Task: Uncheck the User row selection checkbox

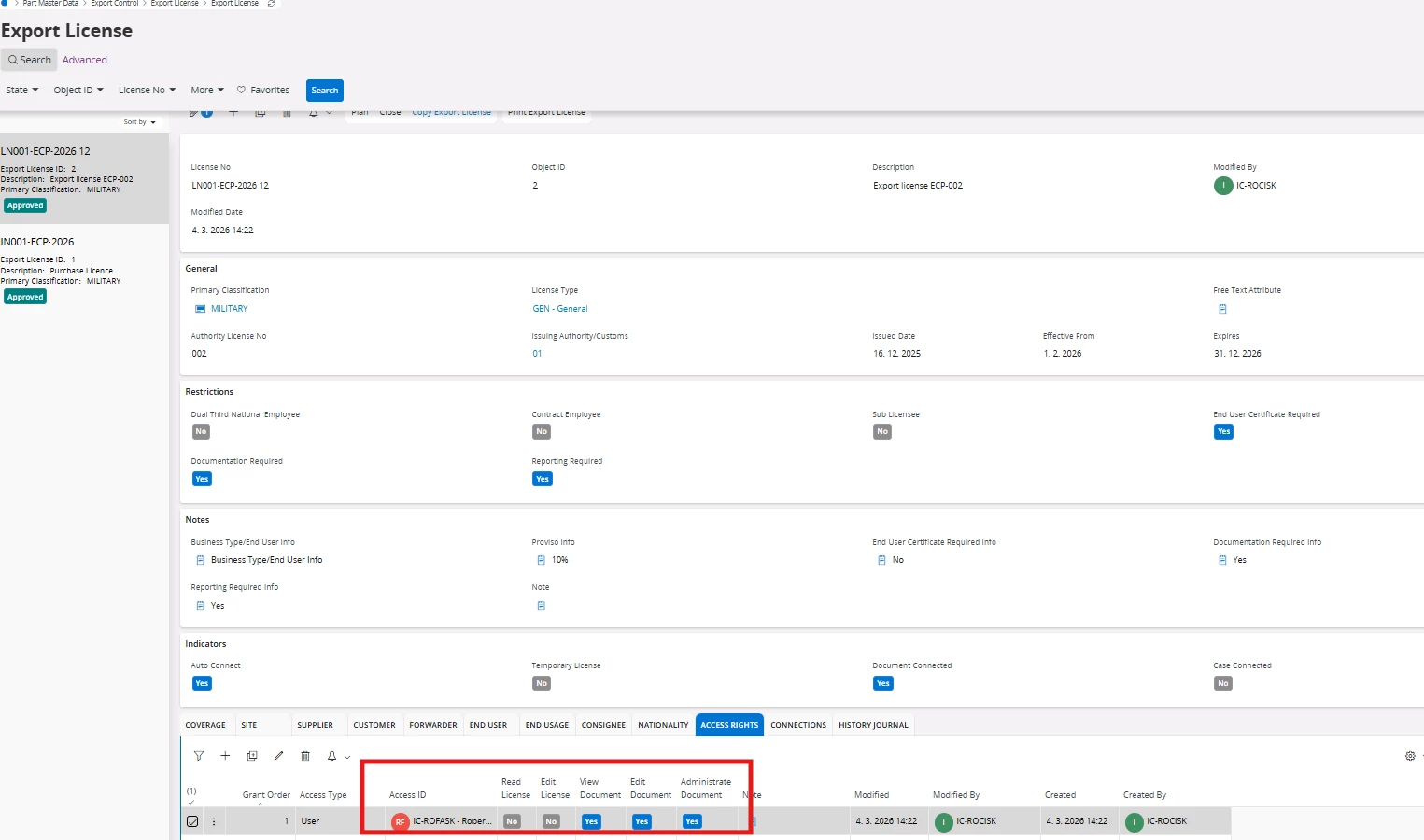Action: (x=192, y=821)
